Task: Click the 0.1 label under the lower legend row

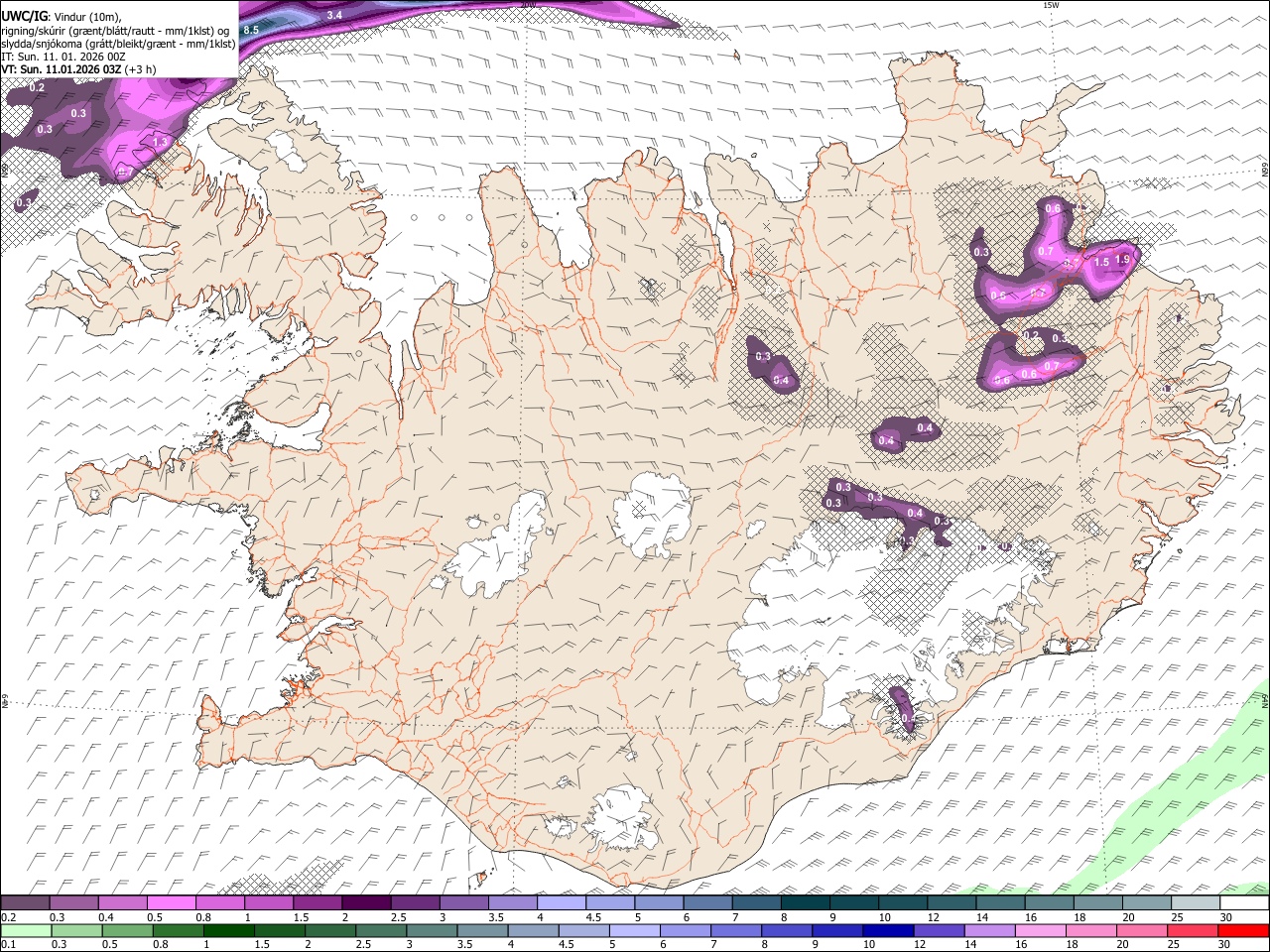Action: pos(7,944)
